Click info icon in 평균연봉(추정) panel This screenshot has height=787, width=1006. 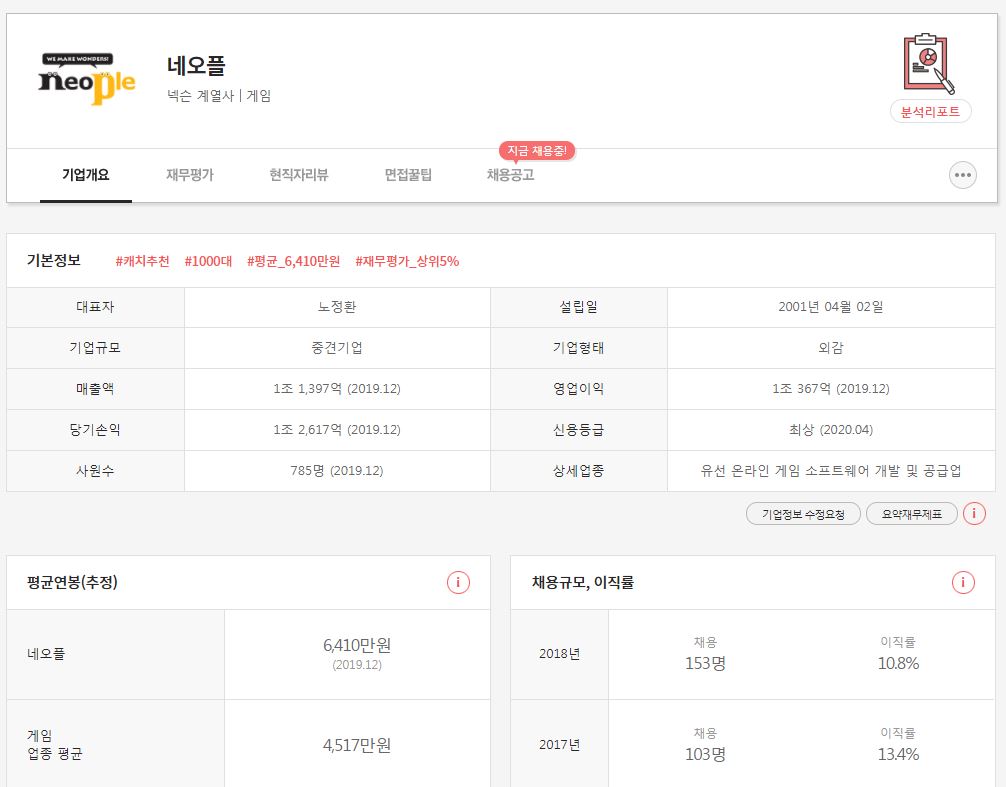point(458,582)
